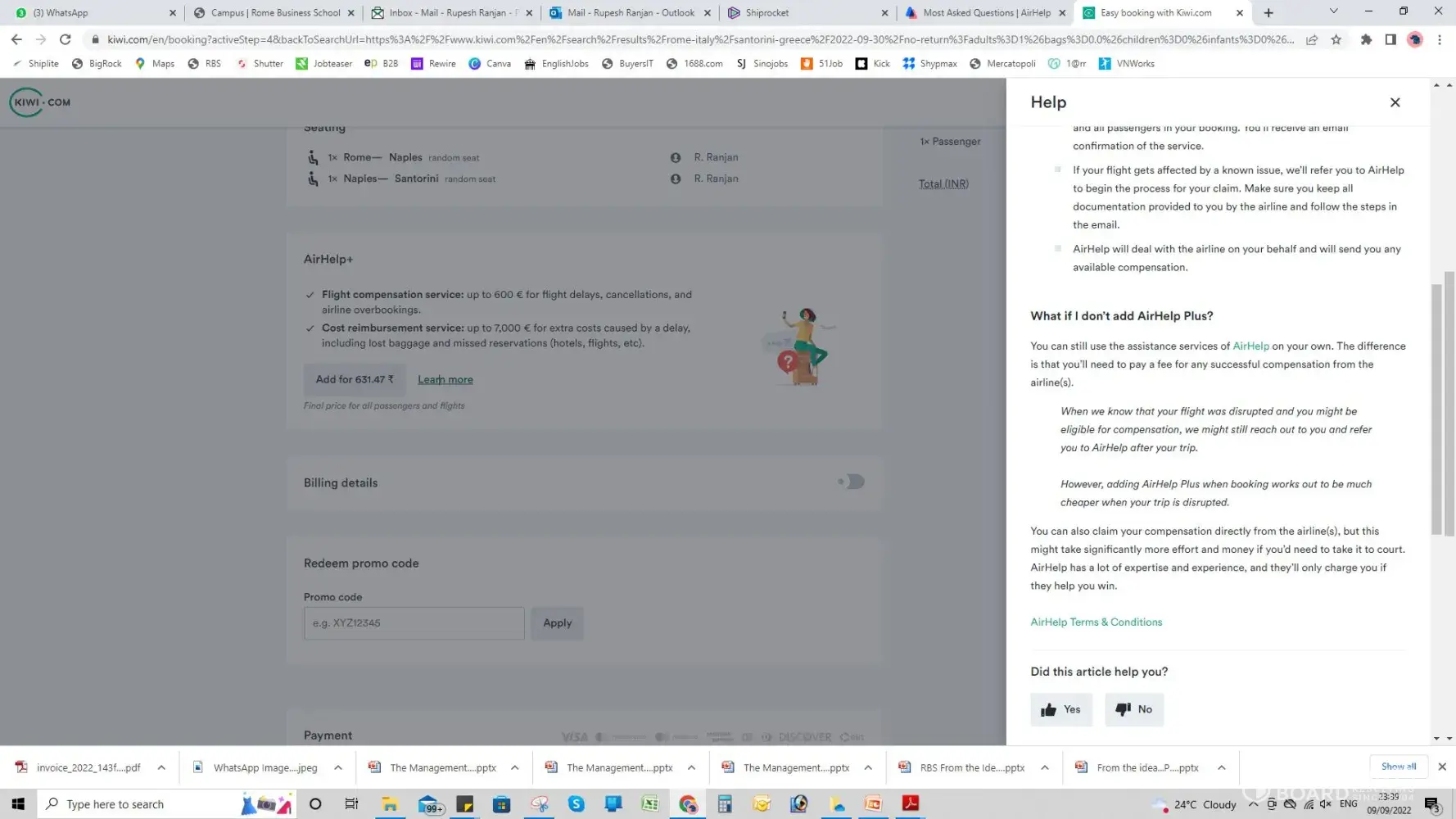Bookmark this page with star icon

(x=1336, y=39)
